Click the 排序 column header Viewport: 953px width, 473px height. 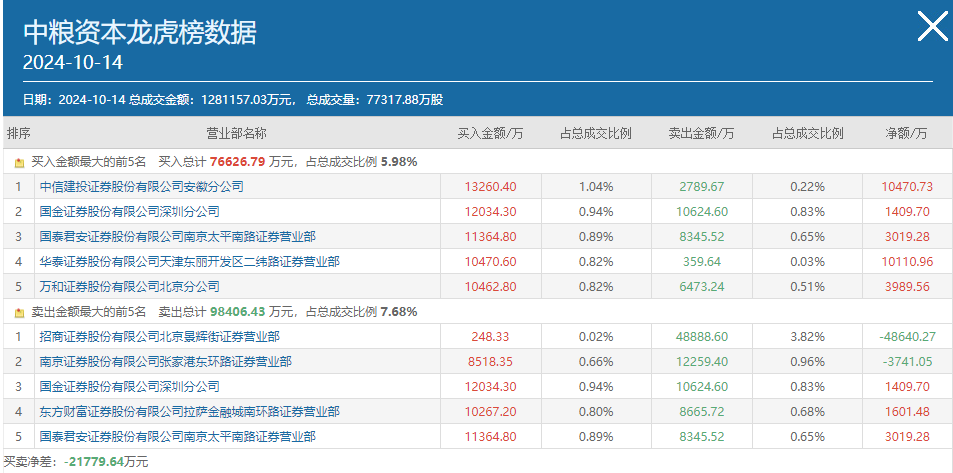(x=19, y=134)
